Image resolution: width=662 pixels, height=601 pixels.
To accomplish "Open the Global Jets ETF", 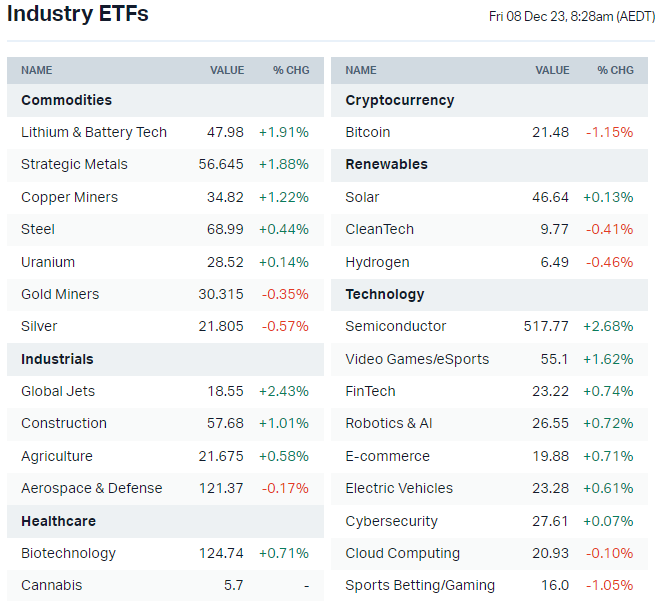I will (x=58, y=391).
